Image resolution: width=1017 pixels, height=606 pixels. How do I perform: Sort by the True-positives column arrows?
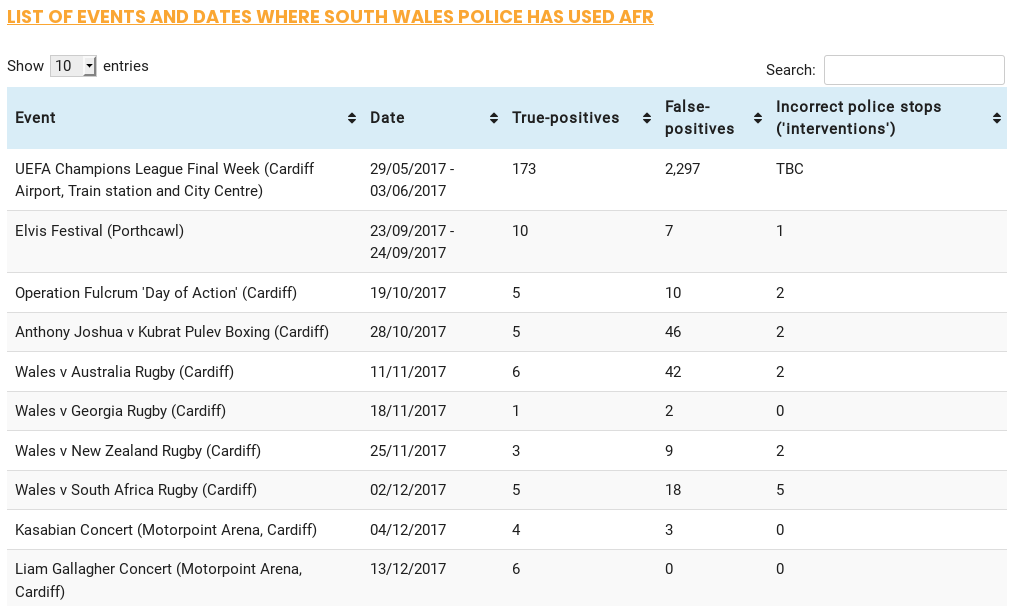pyautogui.click(x=647, y=118)
